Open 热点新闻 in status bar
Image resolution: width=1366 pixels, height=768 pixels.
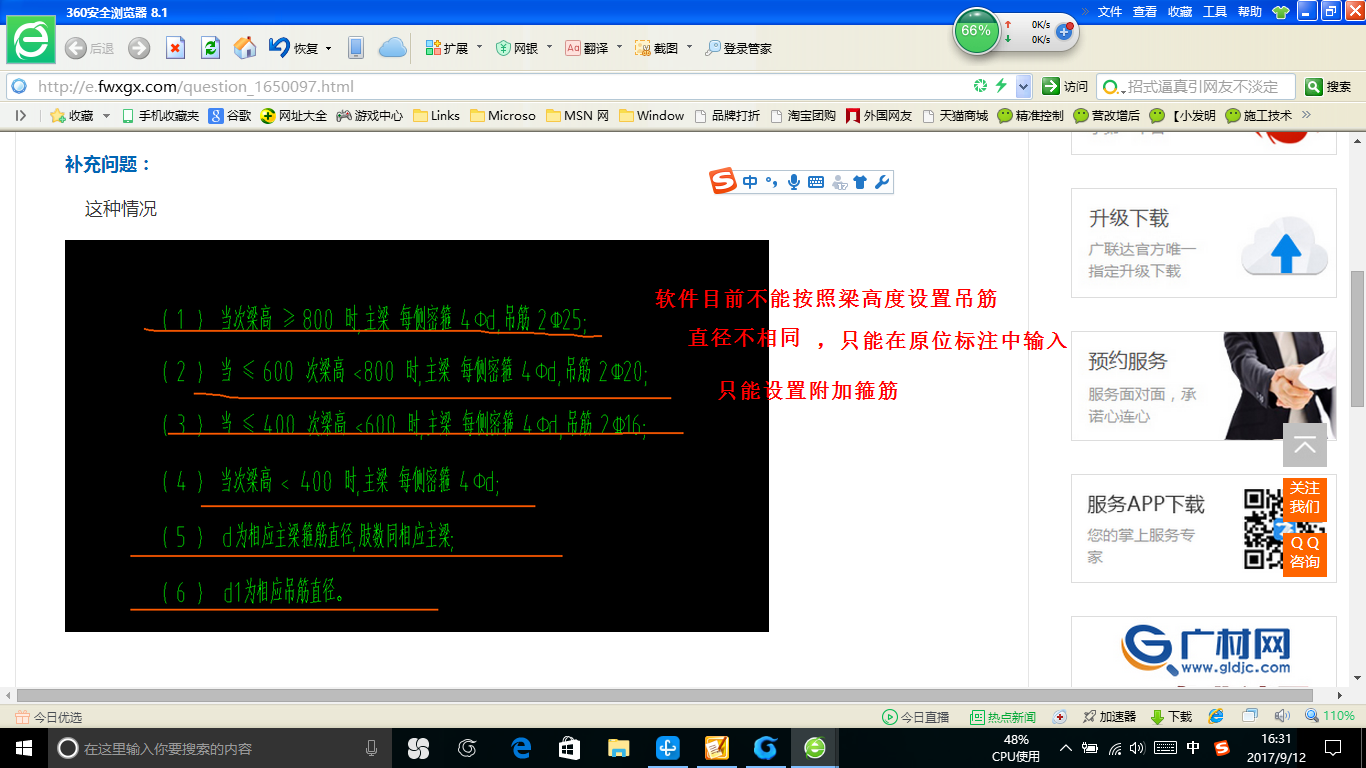[1003, 717]
